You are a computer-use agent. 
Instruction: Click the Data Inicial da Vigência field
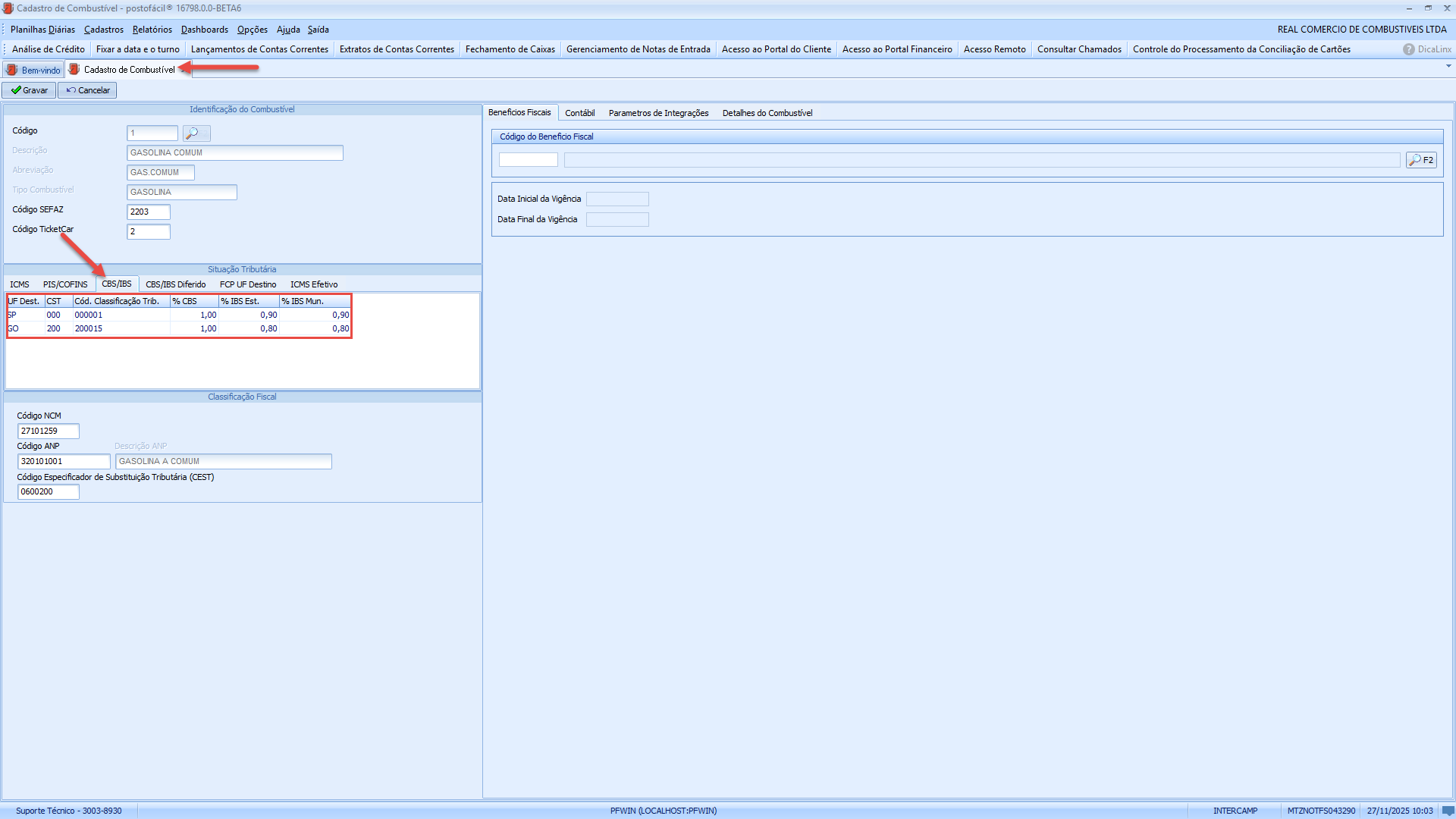pos(617,199)
